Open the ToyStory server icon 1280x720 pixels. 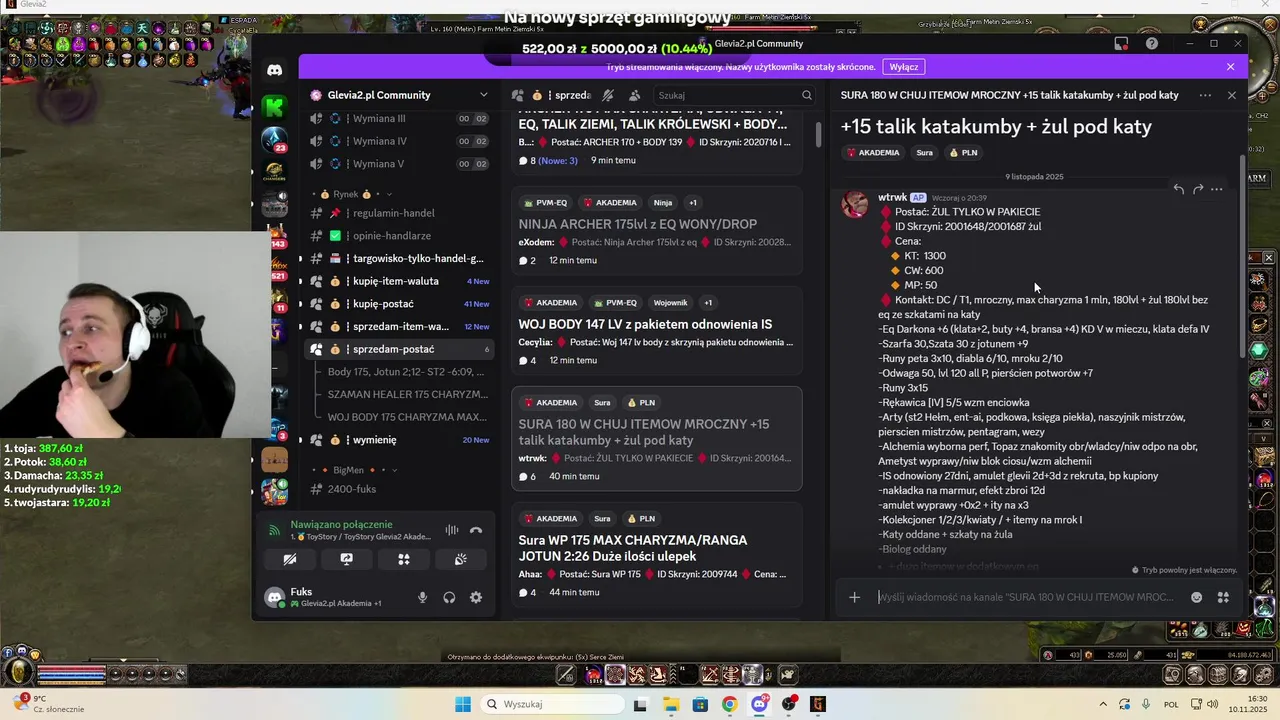tap(275, 492)
